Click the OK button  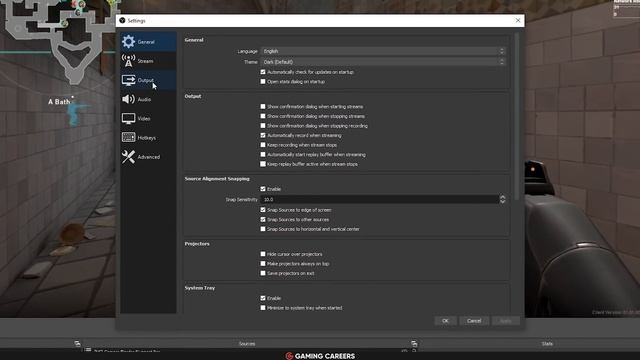445,321
